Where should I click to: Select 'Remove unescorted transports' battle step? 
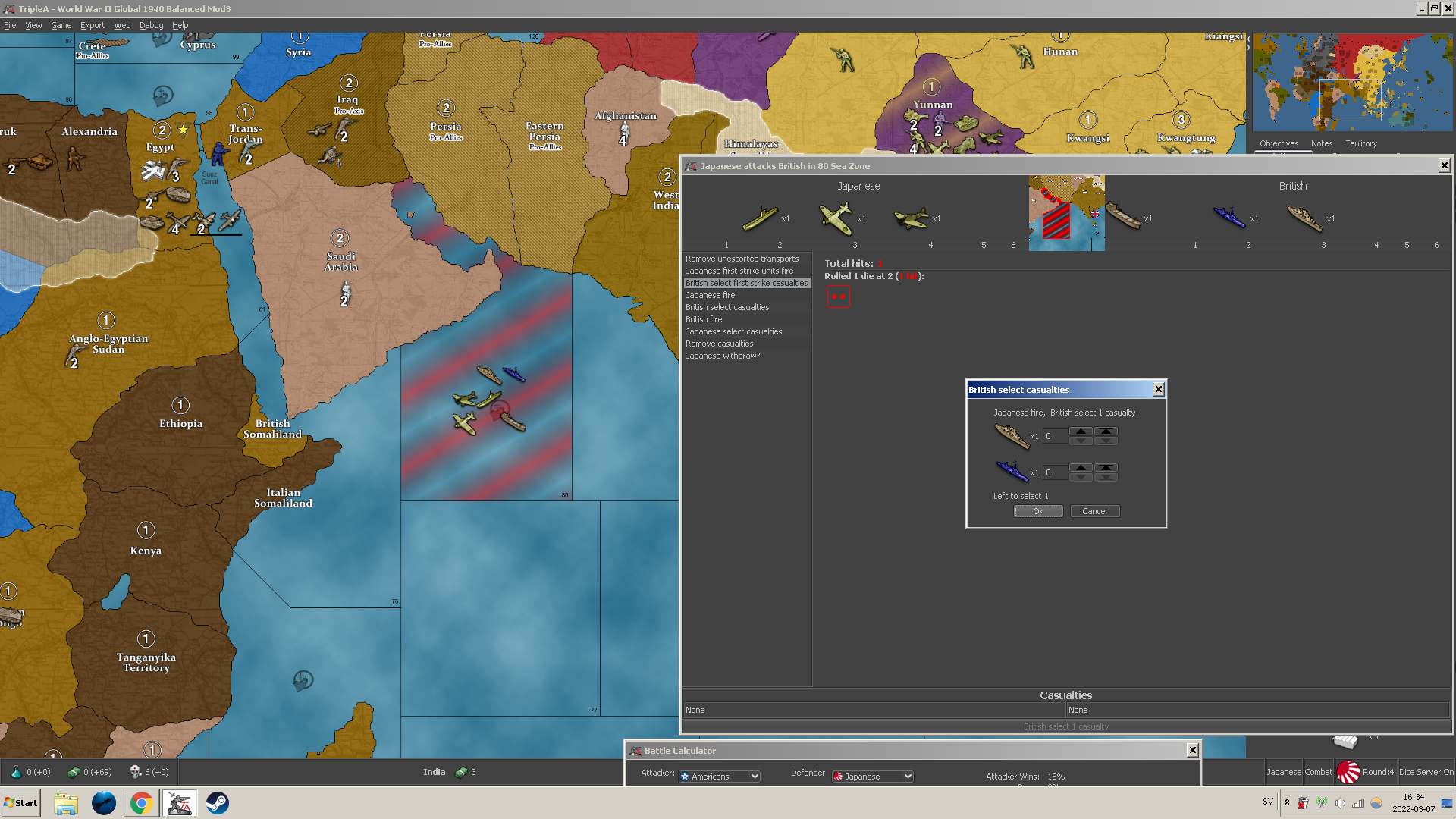tap(747, 259)
